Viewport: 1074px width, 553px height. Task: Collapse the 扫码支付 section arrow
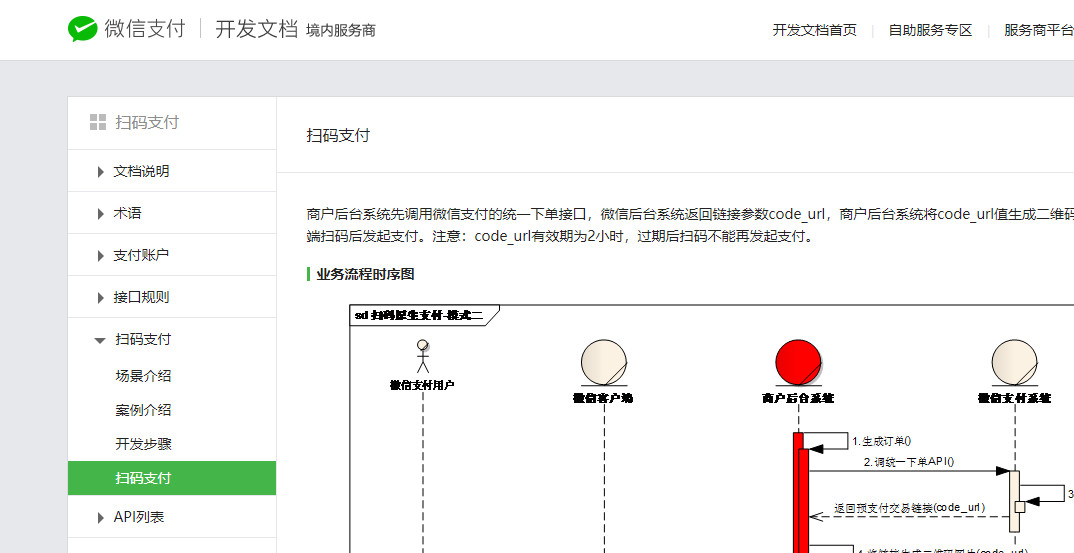100,340
